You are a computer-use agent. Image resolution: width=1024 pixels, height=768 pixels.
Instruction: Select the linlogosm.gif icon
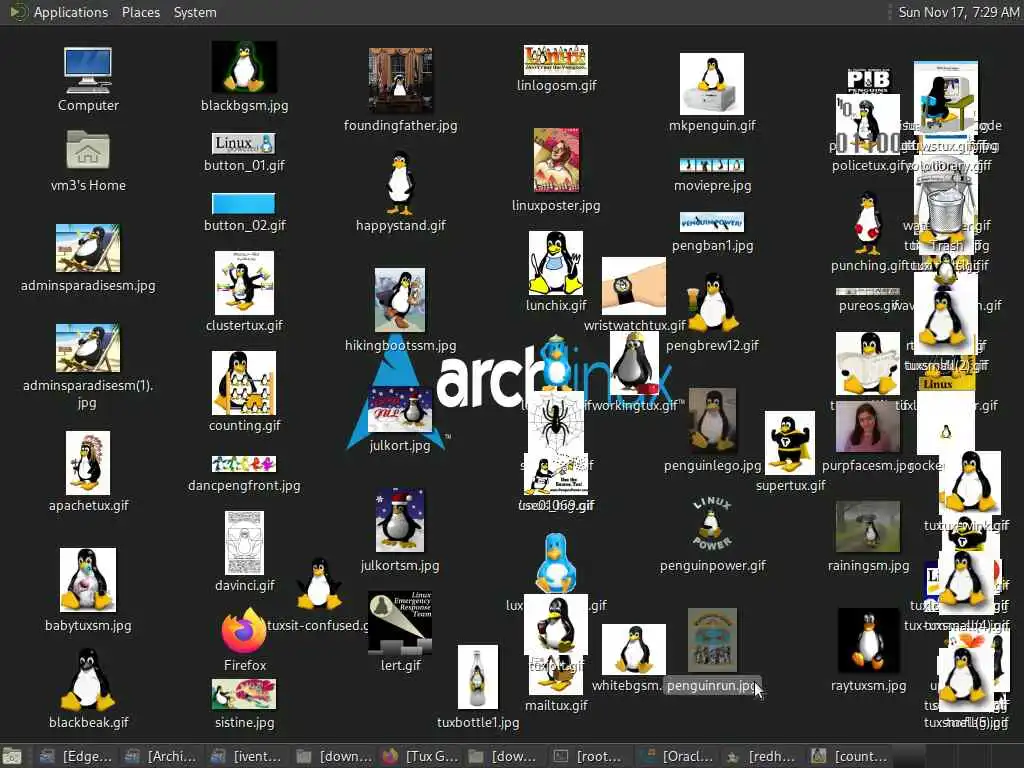pyautogui.click(x=556, y=59)
